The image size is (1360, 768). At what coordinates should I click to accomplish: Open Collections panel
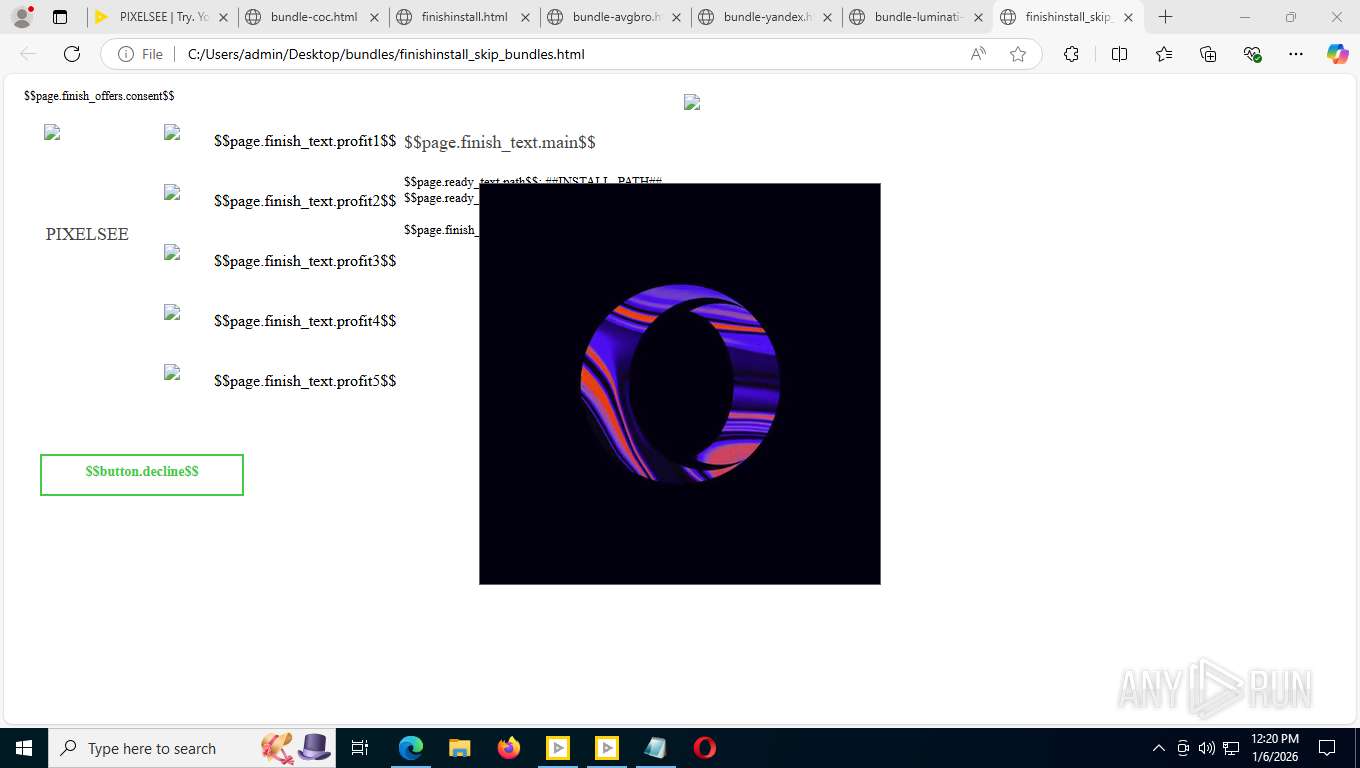(1208, 54)
